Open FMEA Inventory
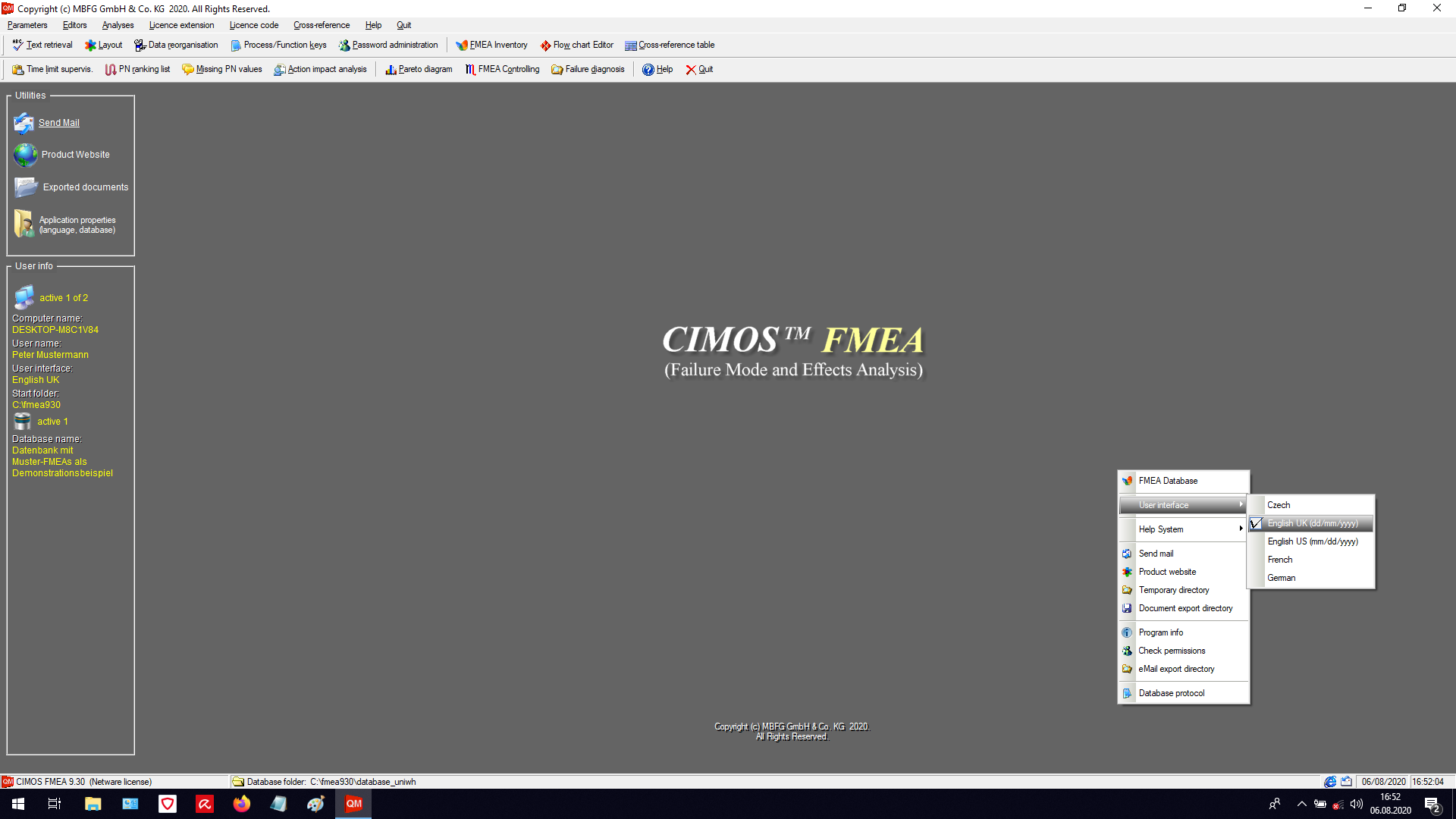1456x819 pixels. [491, 45]
